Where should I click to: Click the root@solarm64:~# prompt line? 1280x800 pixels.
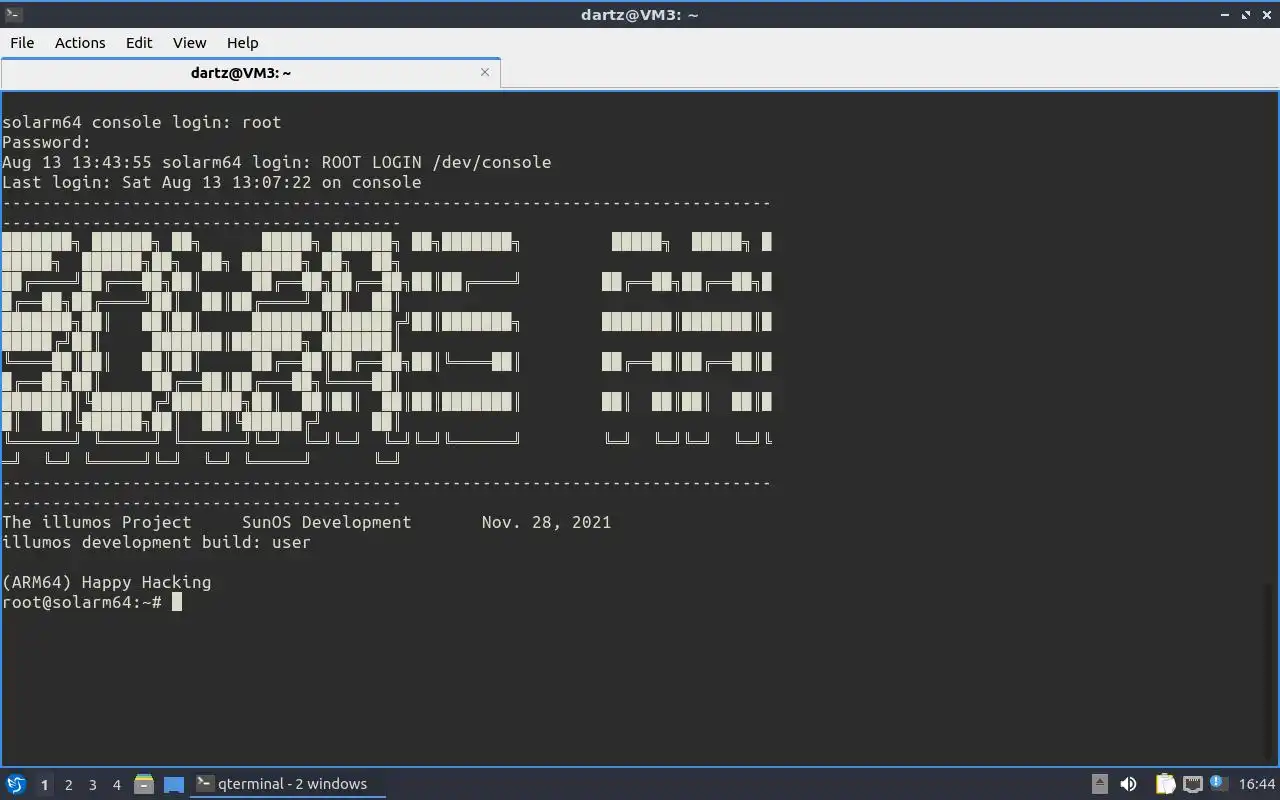(x=92, y=602)
